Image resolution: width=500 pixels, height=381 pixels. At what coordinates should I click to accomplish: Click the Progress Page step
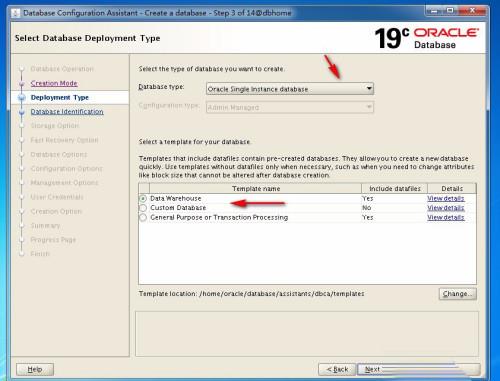click(53, 240)
